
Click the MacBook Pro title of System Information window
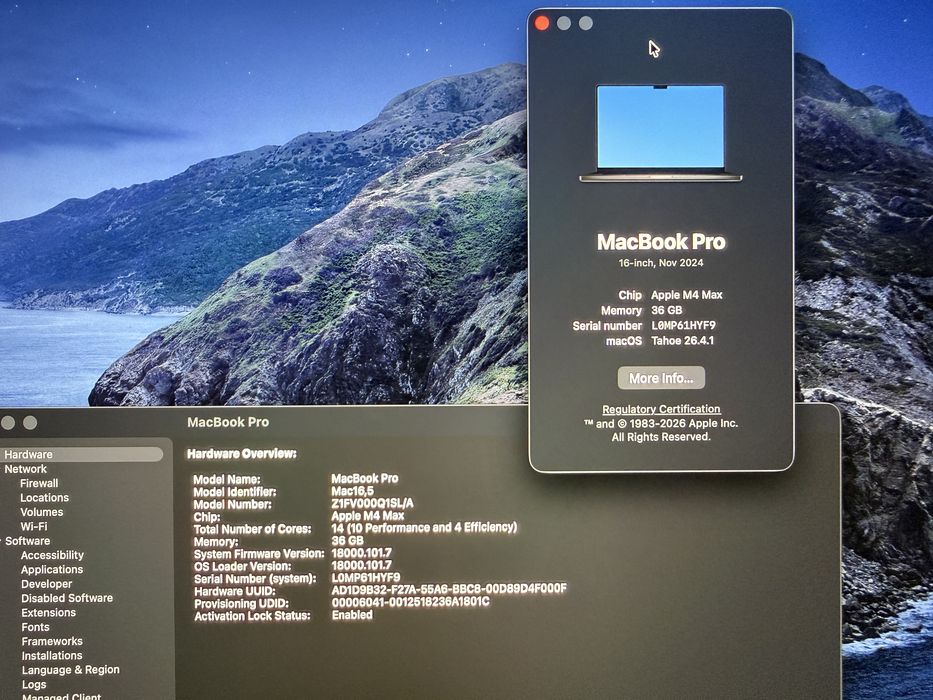pyautogui.click(x=228, y=422)
